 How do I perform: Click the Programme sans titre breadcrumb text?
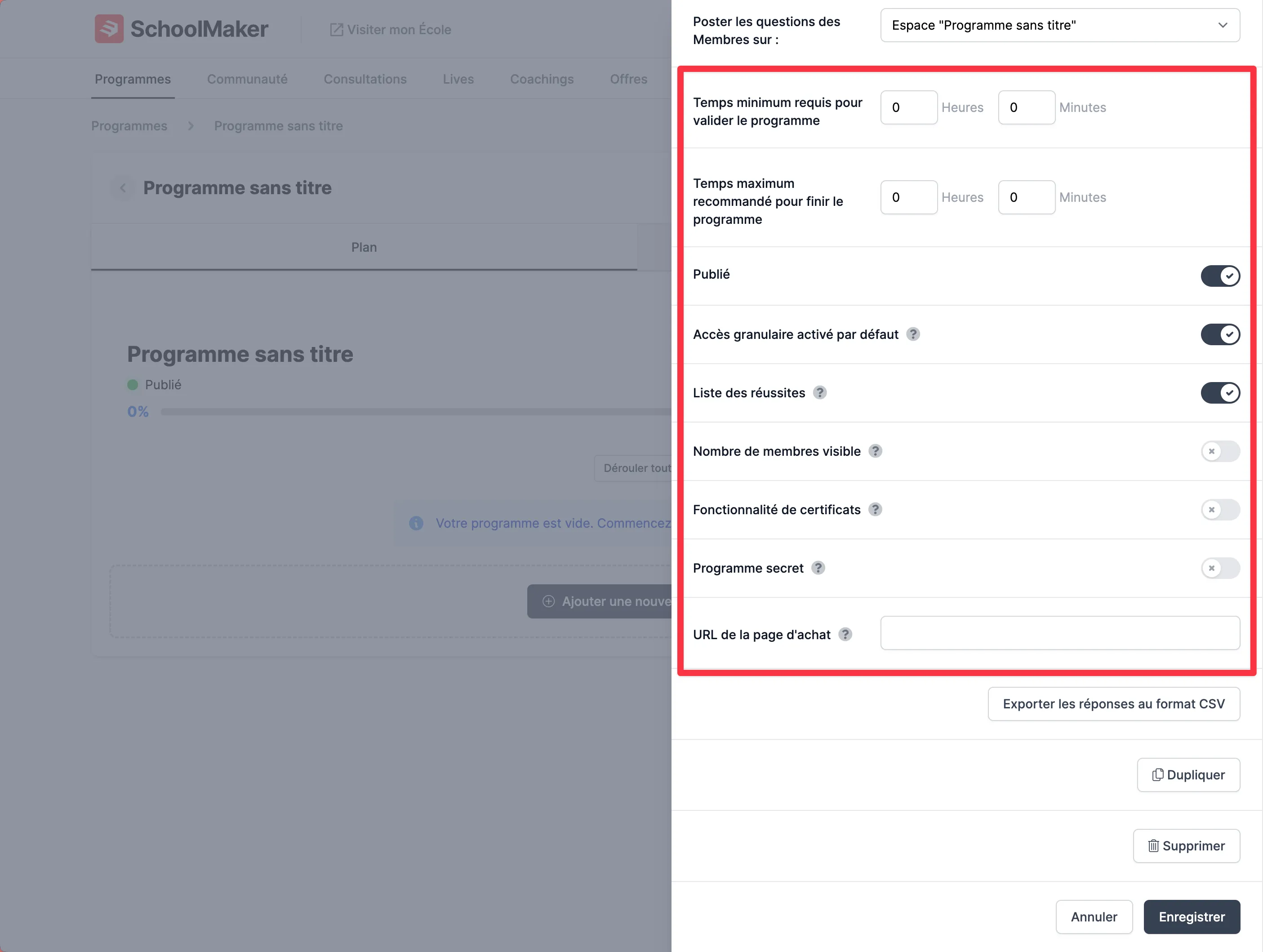click(278, 126)
